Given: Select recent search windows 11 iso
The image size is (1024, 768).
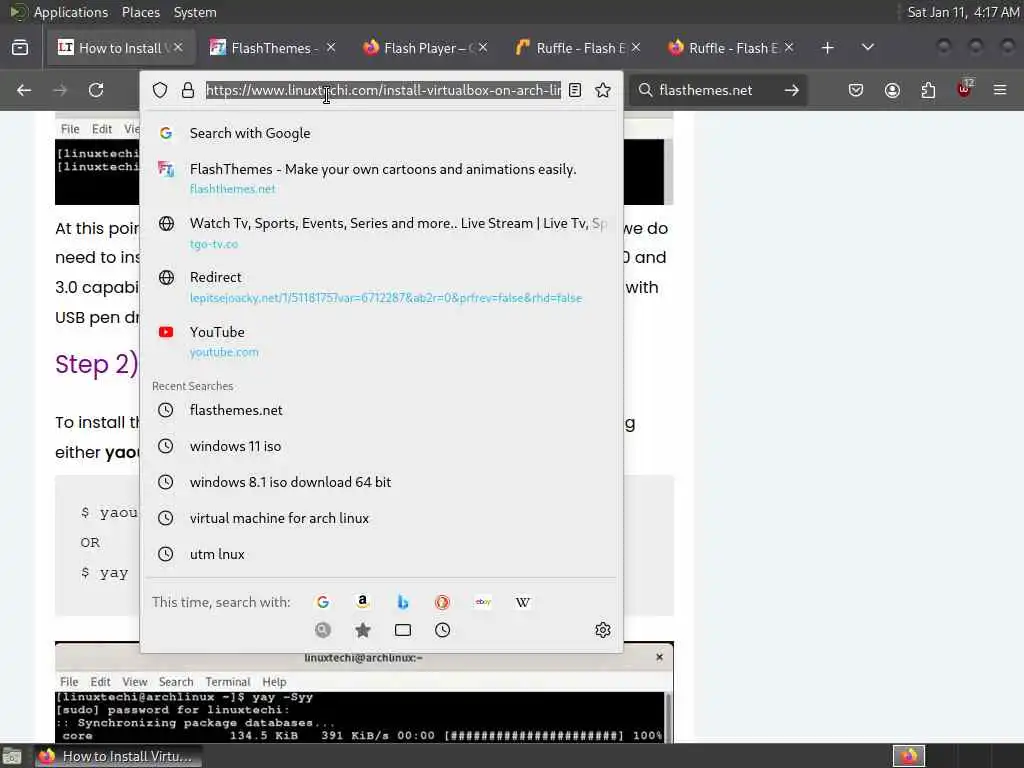Looking at the screenshot, I should 381,446.
